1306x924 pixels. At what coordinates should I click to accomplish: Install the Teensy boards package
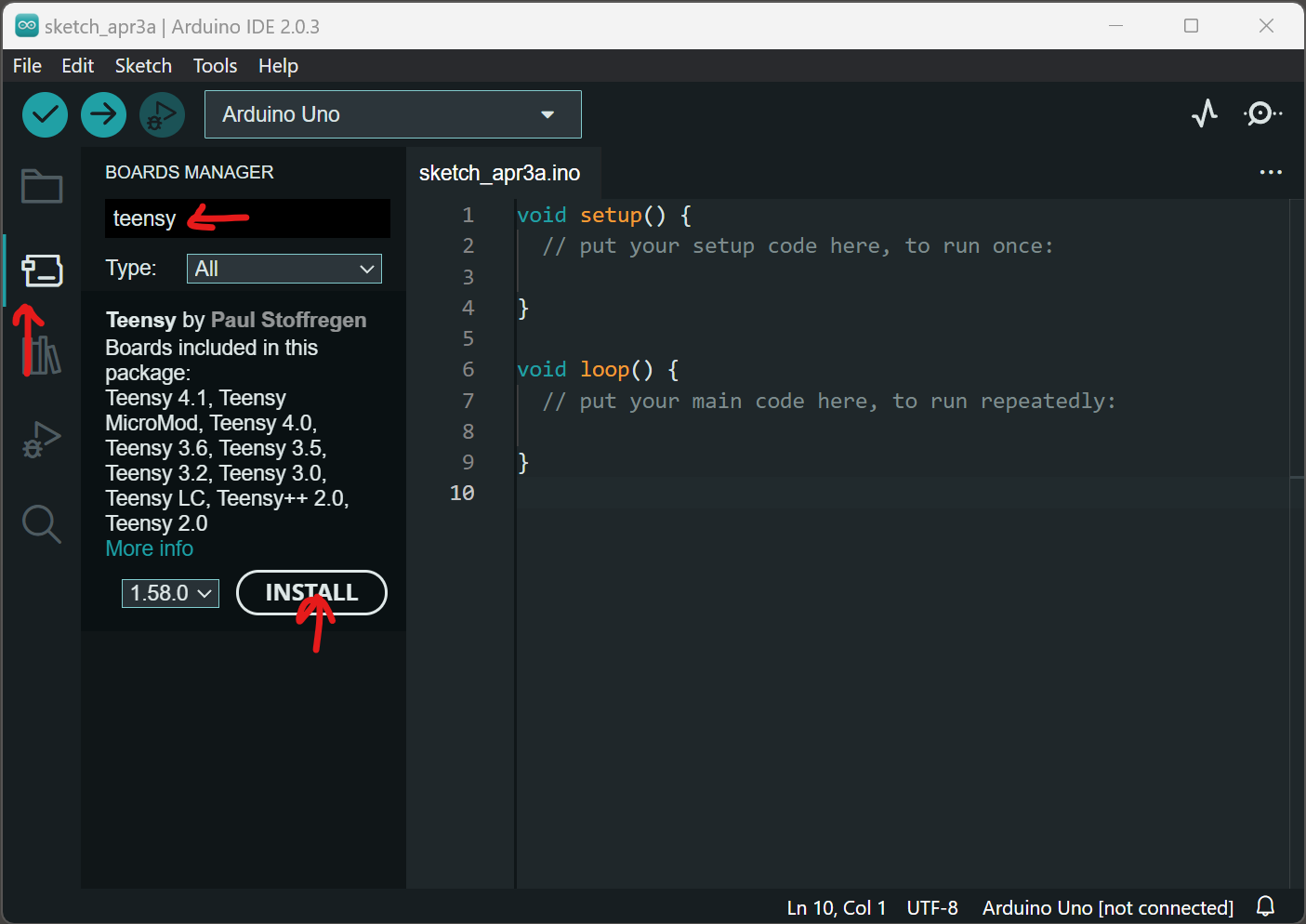pos(311,593)
